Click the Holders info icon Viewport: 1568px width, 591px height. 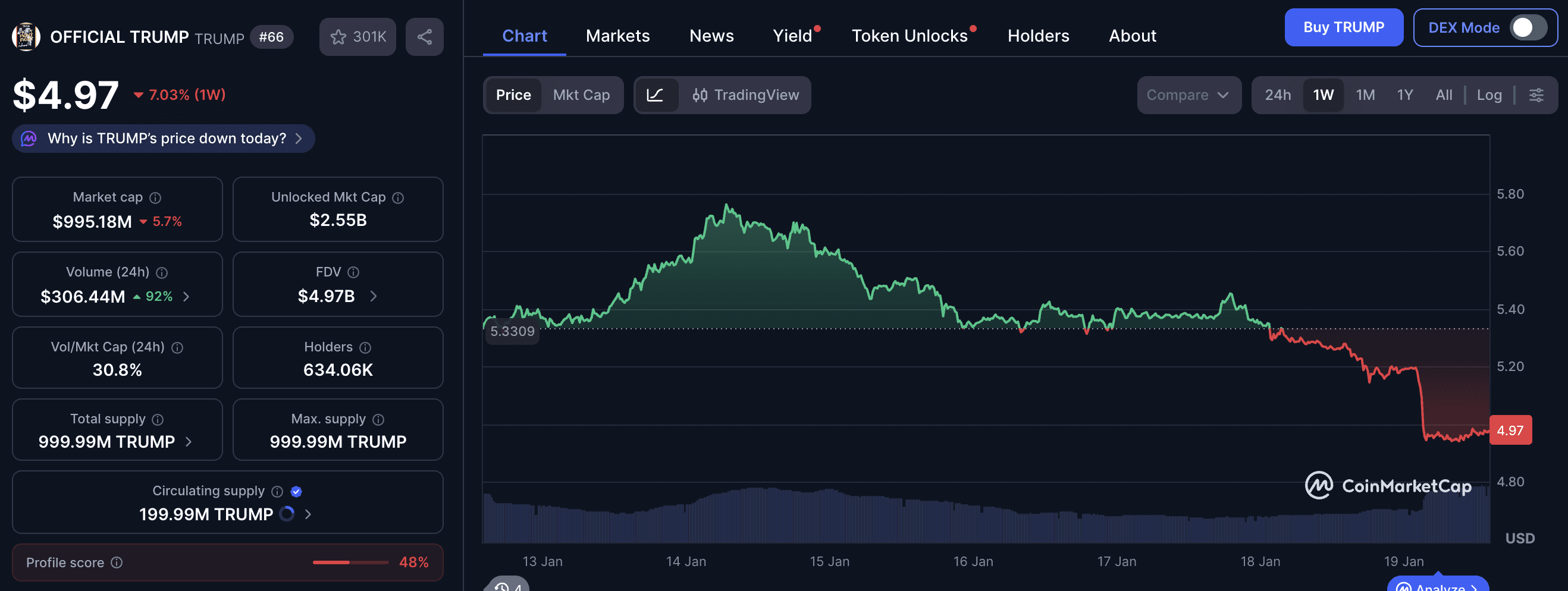365,347
